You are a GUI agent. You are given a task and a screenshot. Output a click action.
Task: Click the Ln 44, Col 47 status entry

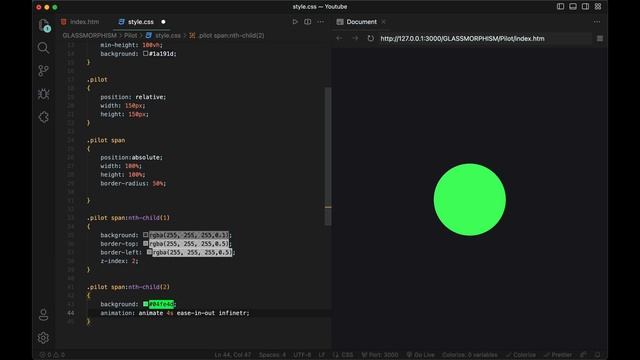coord(233,355)
